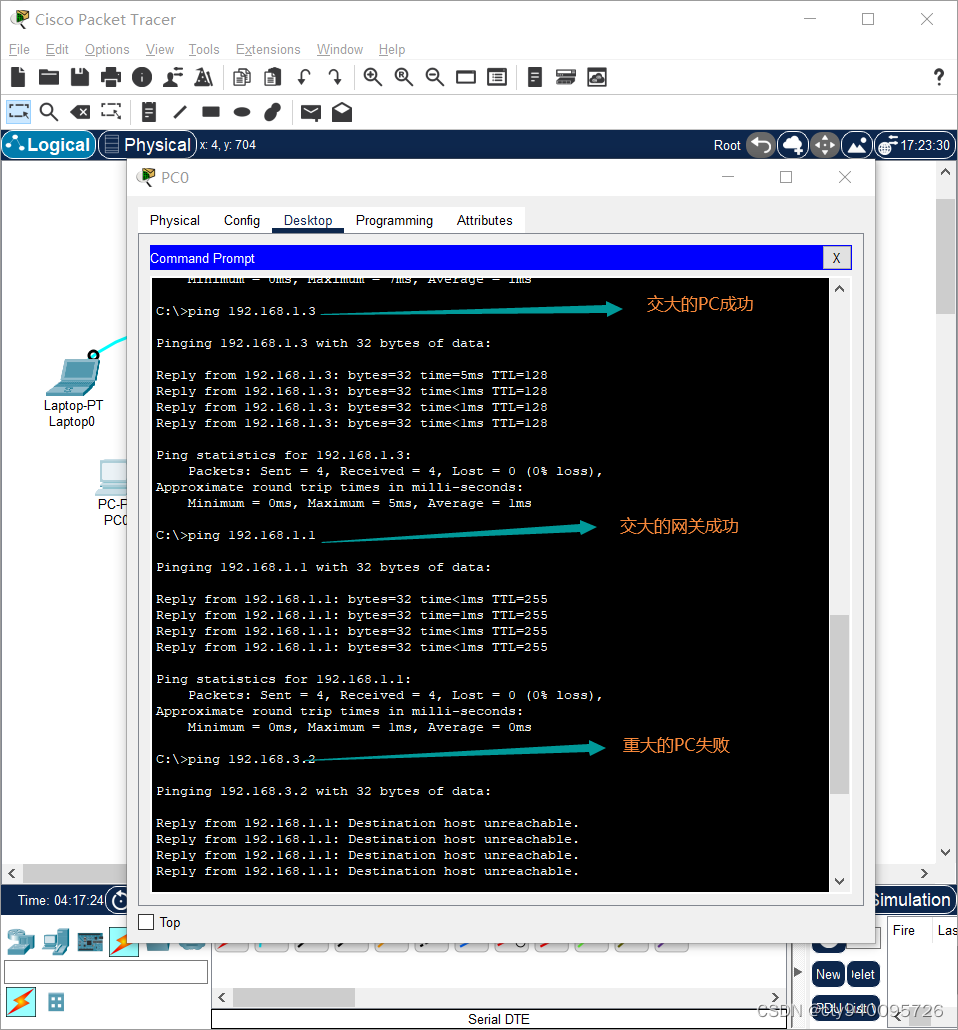
Task: Click the End Devices category icon
Action: click(56, 942)
